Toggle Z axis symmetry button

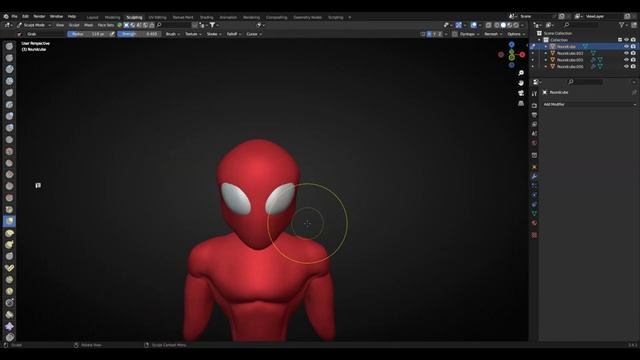click(440, 34)
